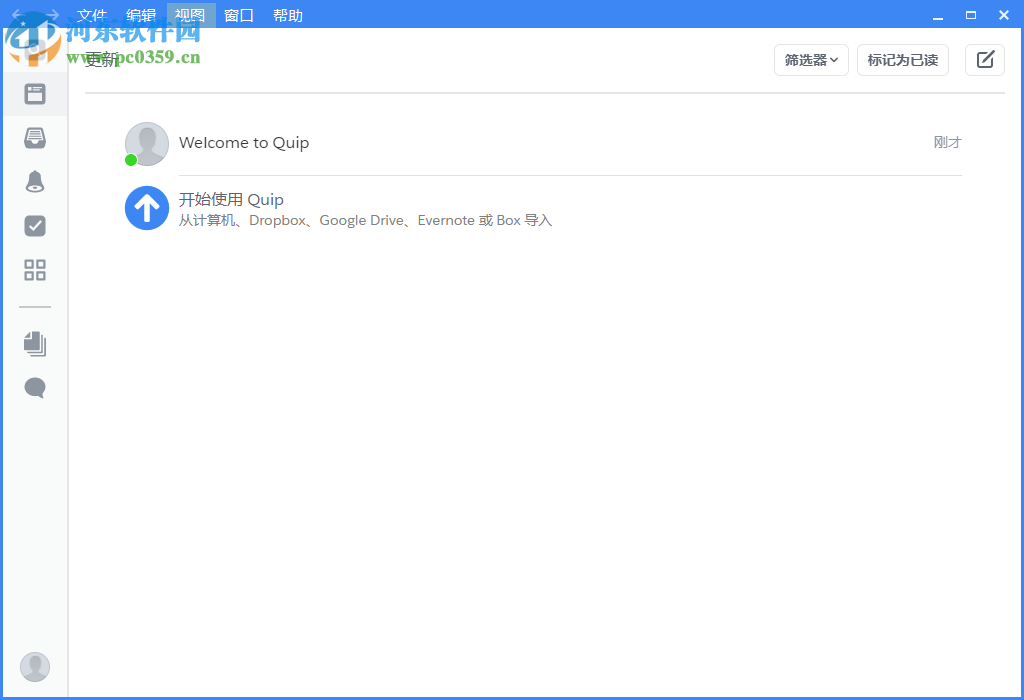Open the 文件 menu
Screen dimensions: 1024x700
coord(92,15)
